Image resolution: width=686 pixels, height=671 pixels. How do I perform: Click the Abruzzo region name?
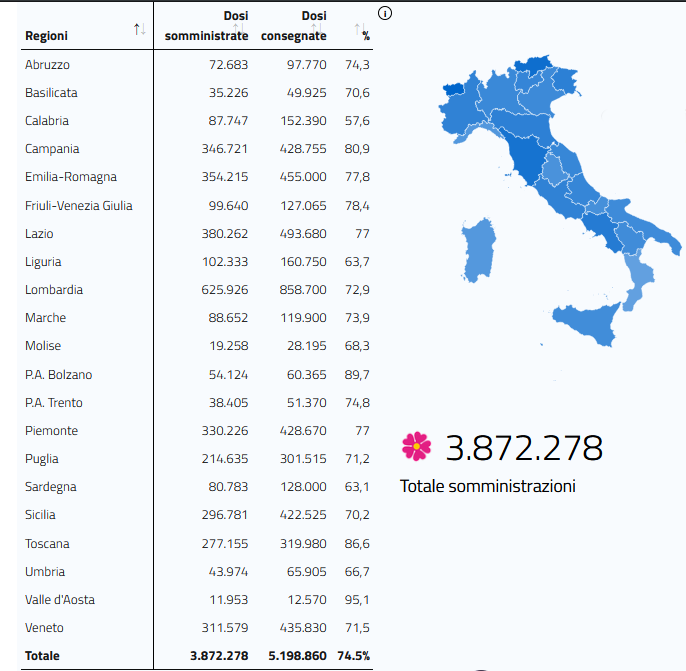[47, 65]
